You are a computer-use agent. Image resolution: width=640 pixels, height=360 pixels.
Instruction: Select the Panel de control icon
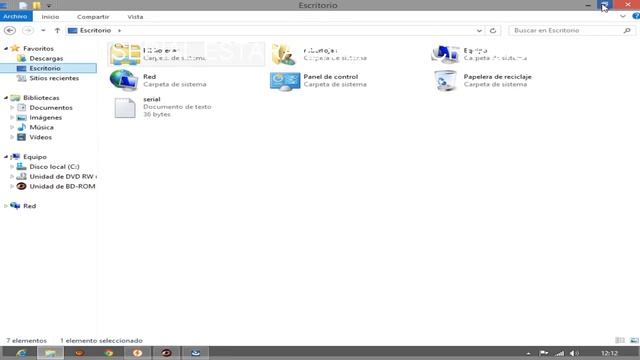[x=285, y=80]
